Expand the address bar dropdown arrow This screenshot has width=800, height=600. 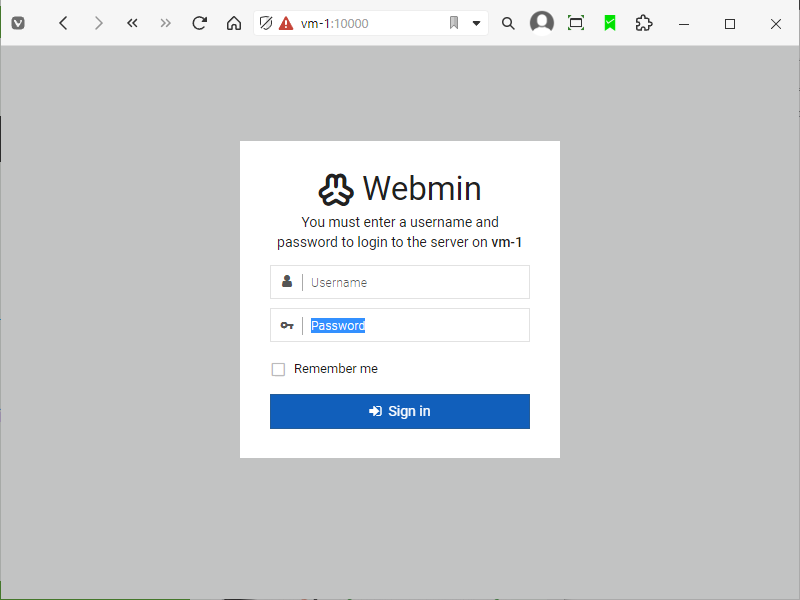[x=477, y=23]
